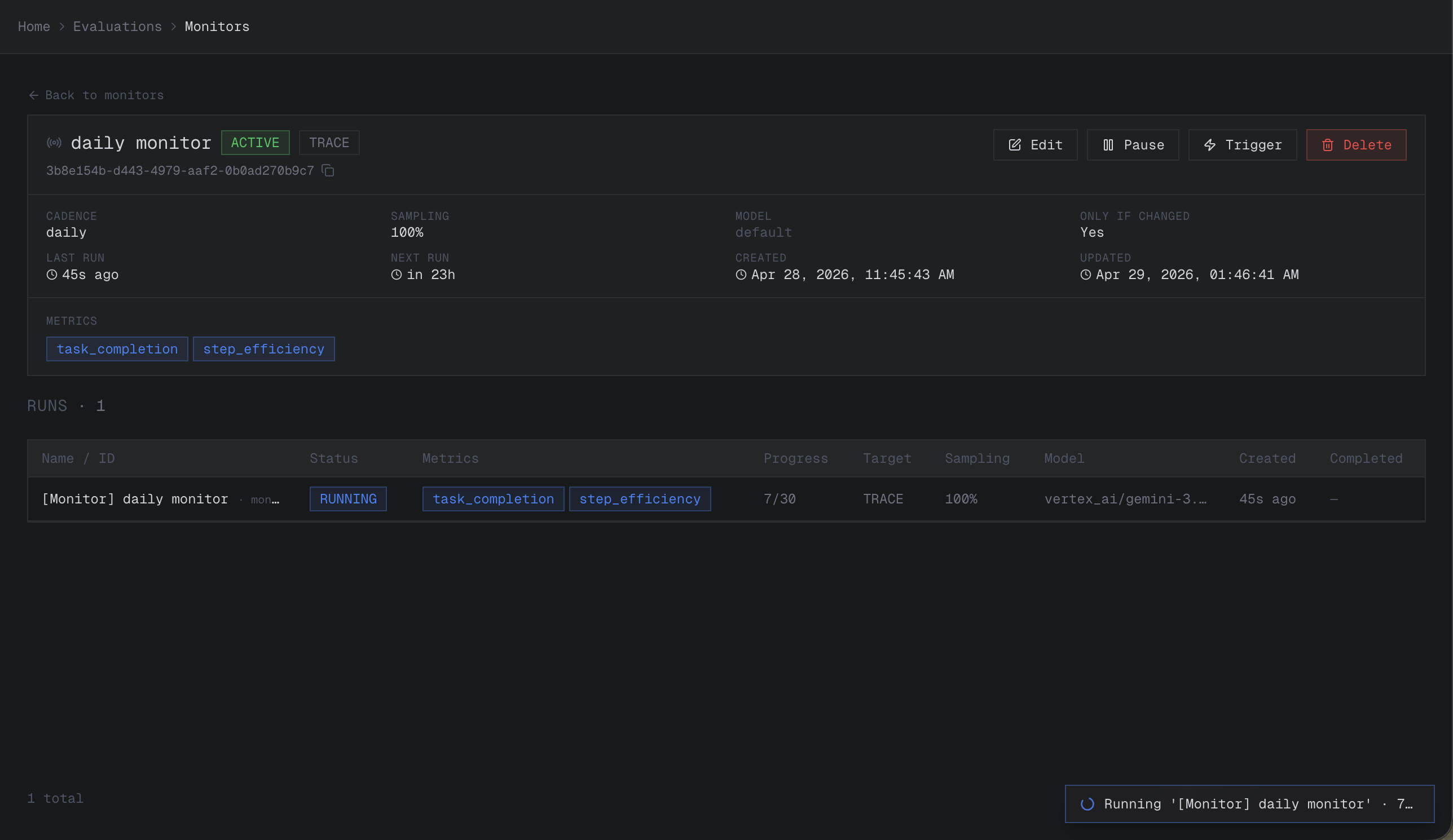This screenshot has height=840, width=1453.
Task: Click the Metrics column header
Action: click(450, 458)
